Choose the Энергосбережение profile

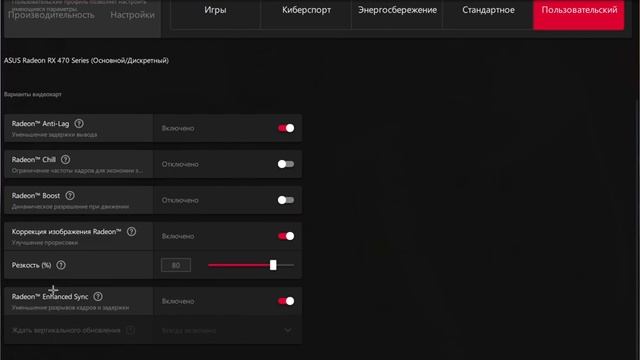(x=397, y=10)
